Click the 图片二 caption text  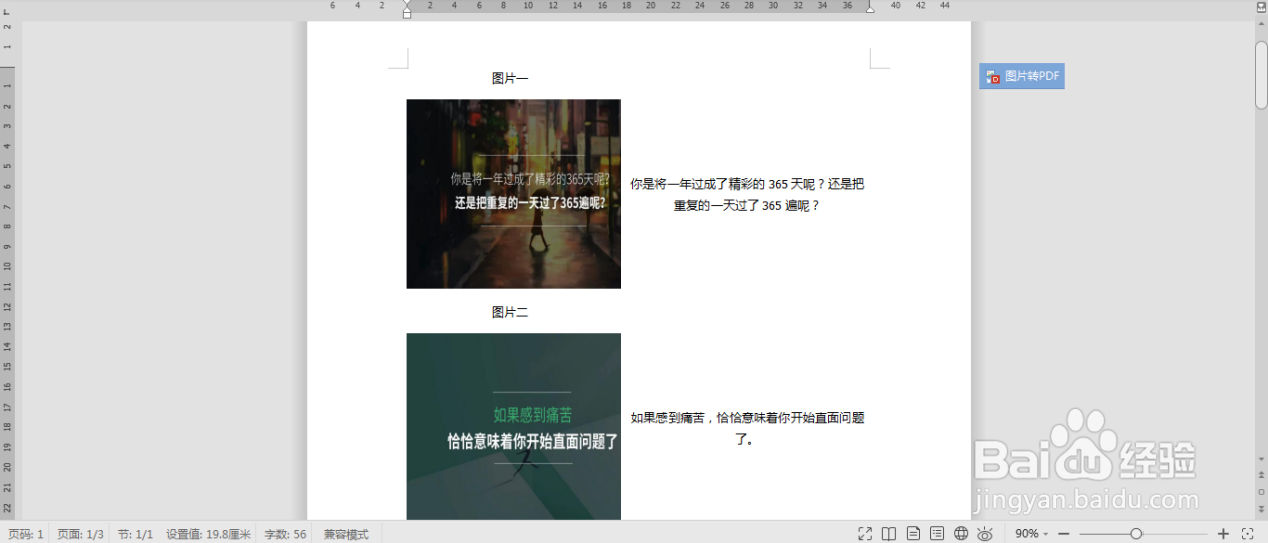(510, 313)
